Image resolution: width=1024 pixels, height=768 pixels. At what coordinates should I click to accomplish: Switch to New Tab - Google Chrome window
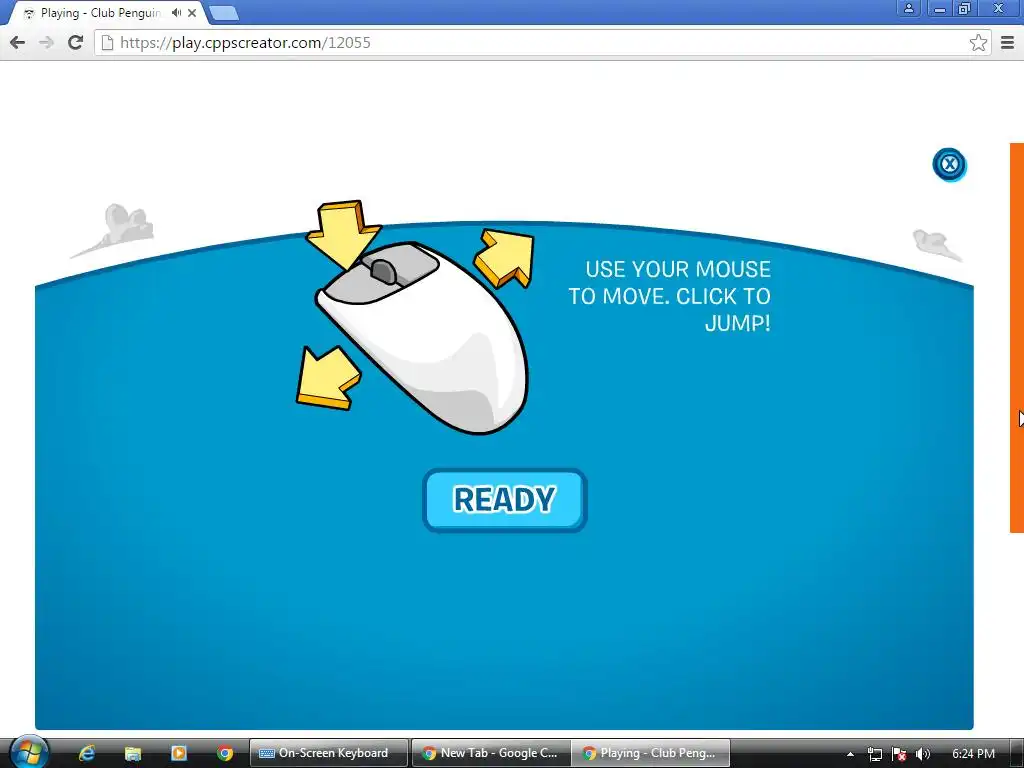(x=491, y=753)
